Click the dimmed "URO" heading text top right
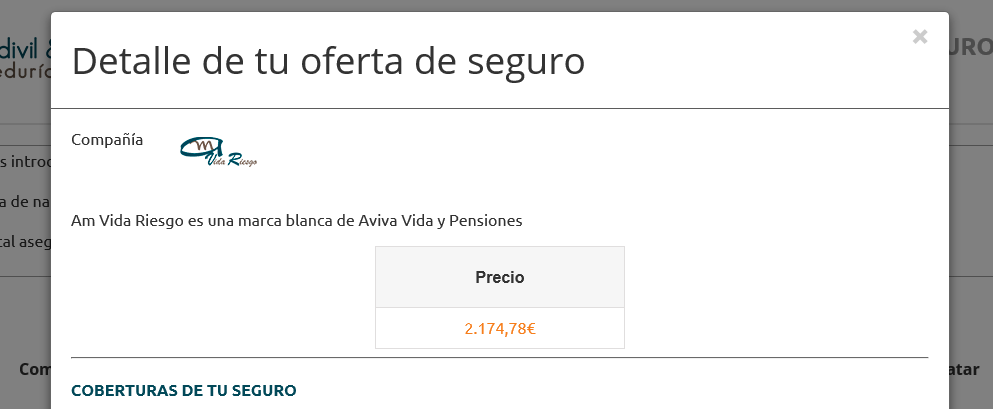This screenshot has width=993, height=409. point(971,47)
